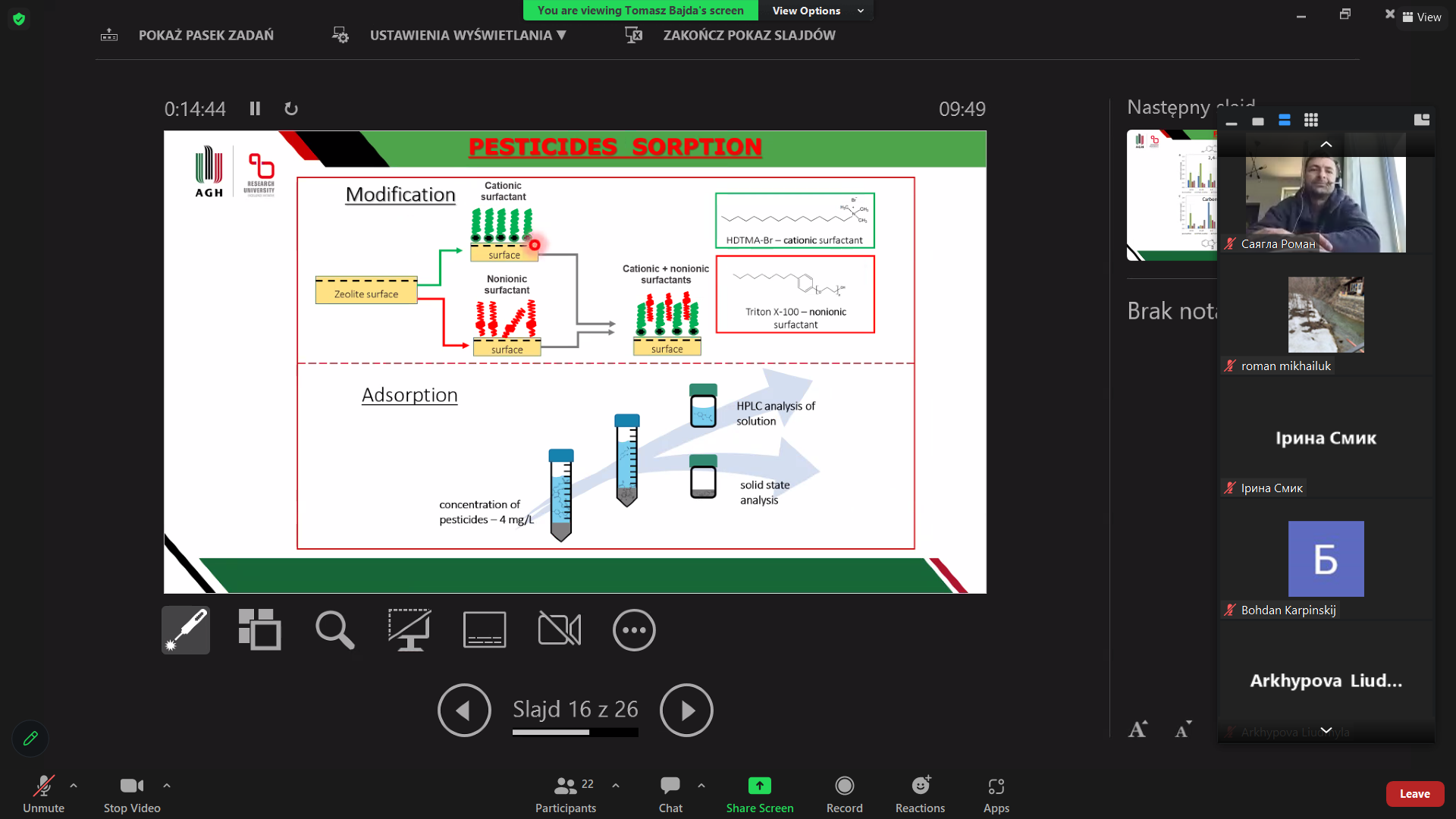Click POKAŻ PASEK ZADAŃ menu item
Image resolution: width=1456 pixels, height=819 pixels.
click(206, 35)
